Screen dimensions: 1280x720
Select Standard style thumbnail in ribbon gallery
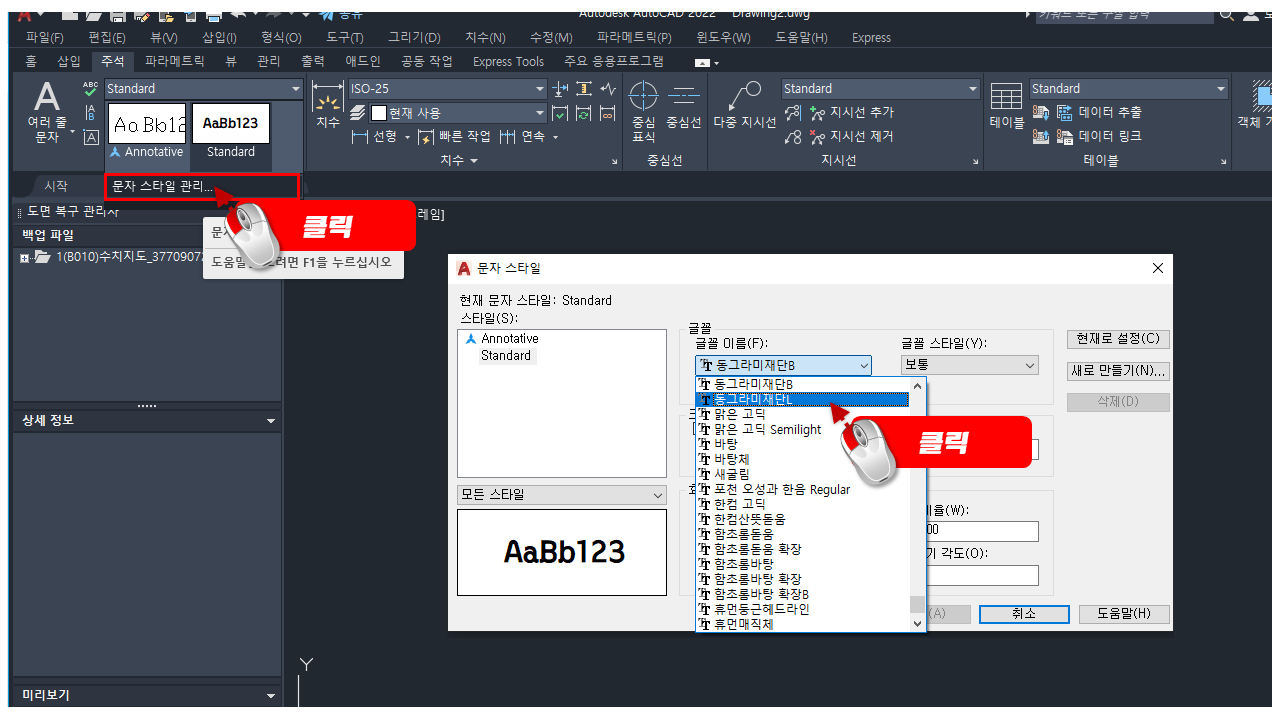coord(231,132)
